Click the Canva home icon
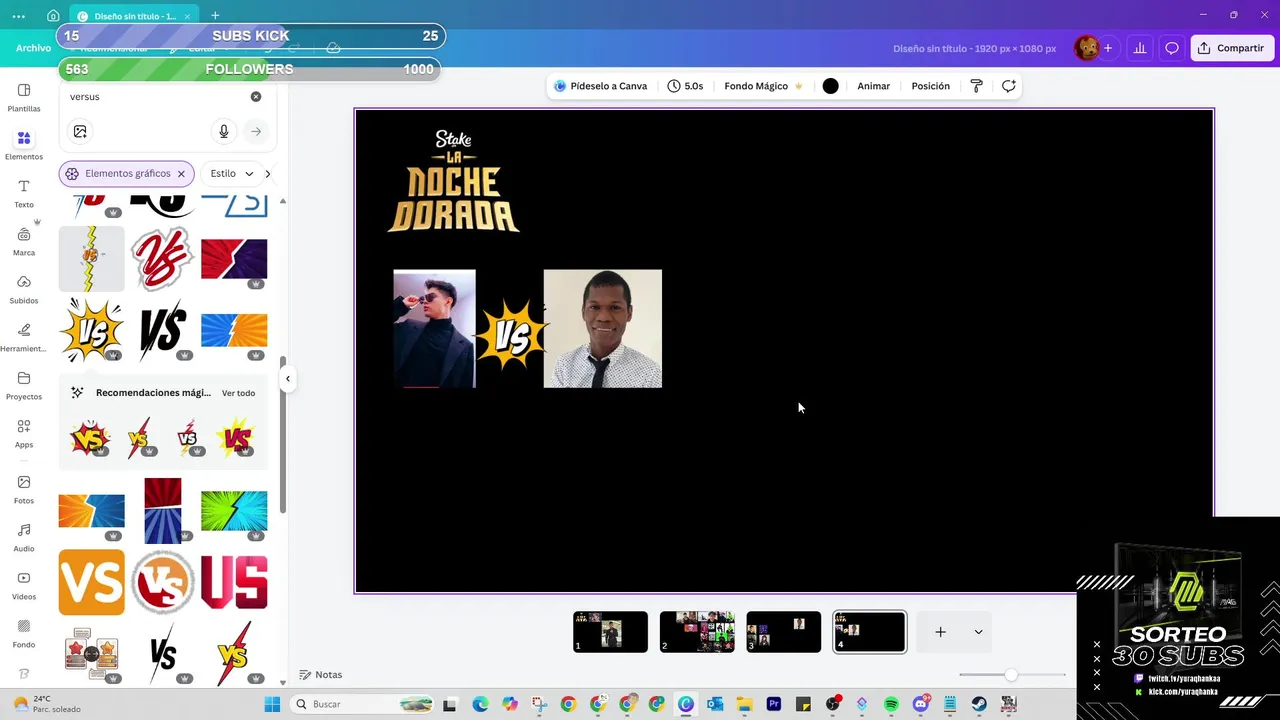Viewport: 1280px width, 720px height. (53, 16)
